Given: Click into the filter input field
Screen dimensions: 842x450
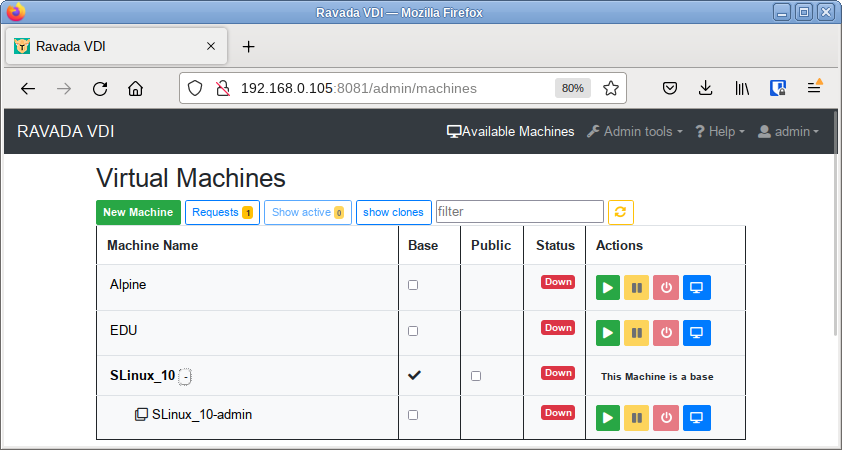Looking at the screenshot, I should (519, 212).
